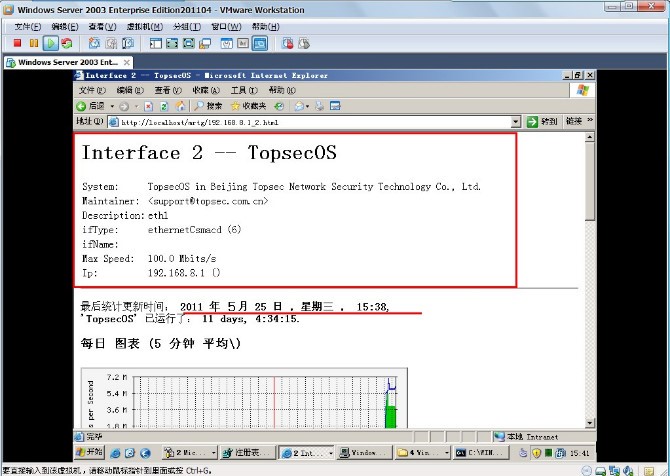Click the IE Refresh icon

(163, 105)
